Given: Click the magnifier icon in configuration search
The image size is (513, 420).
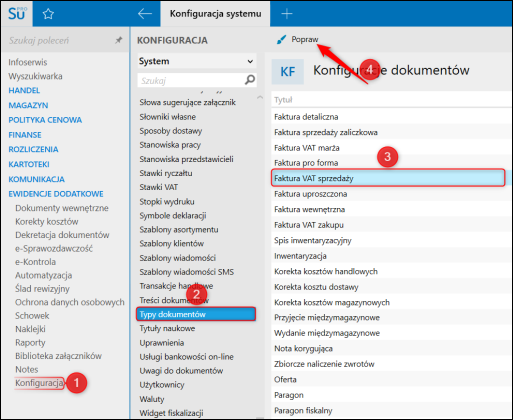Looking at the screenshot, I should click(250, 80).
